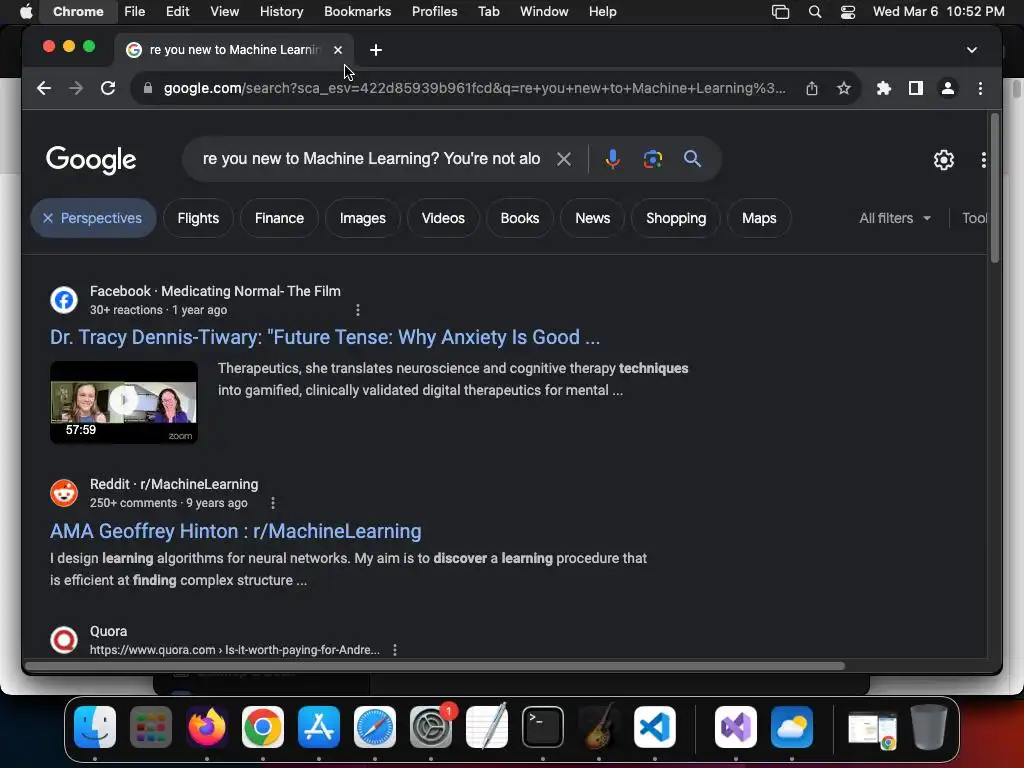Open the Apple menu
The height and width of the screenshot is (768, 1024).
26,12
